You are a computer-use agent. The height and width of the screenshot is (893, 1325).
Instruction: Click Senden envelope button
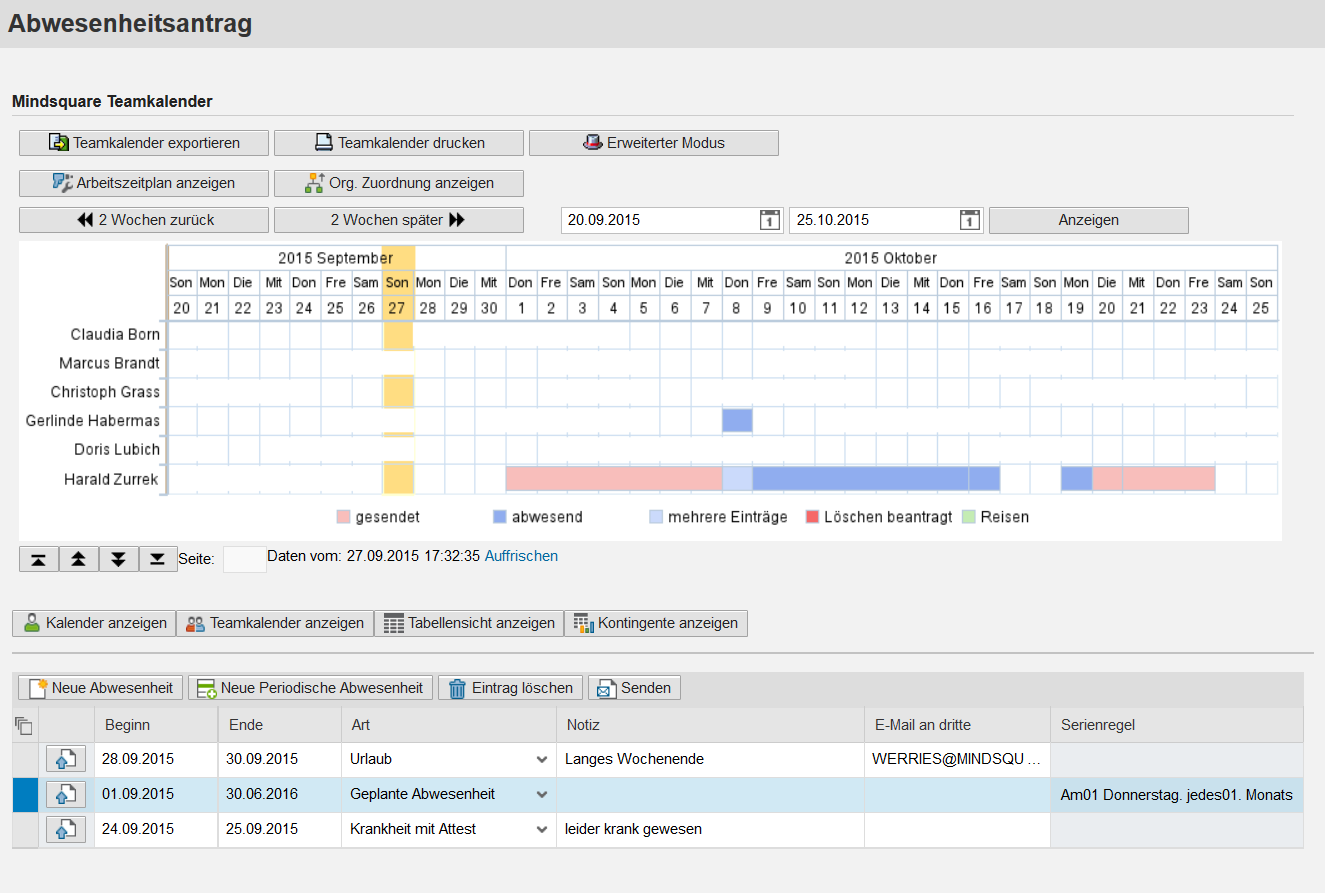point(635,688)
